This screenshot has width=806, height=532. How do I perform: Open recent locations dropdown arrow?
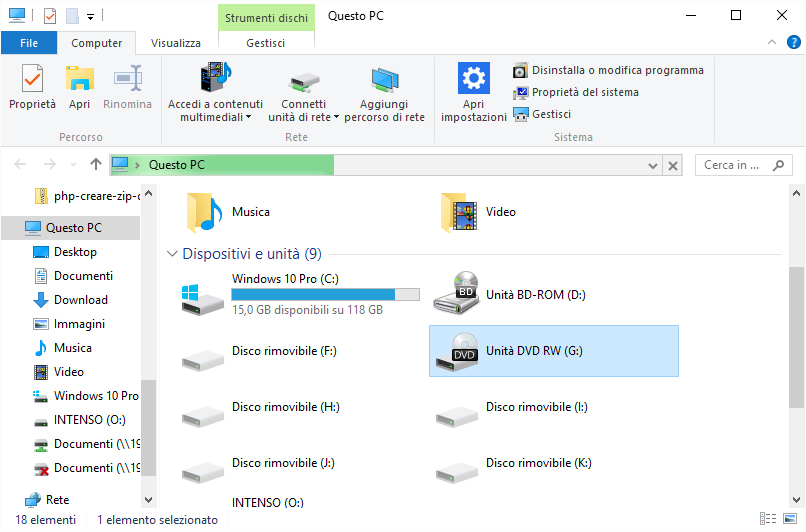tap(74, 165)
